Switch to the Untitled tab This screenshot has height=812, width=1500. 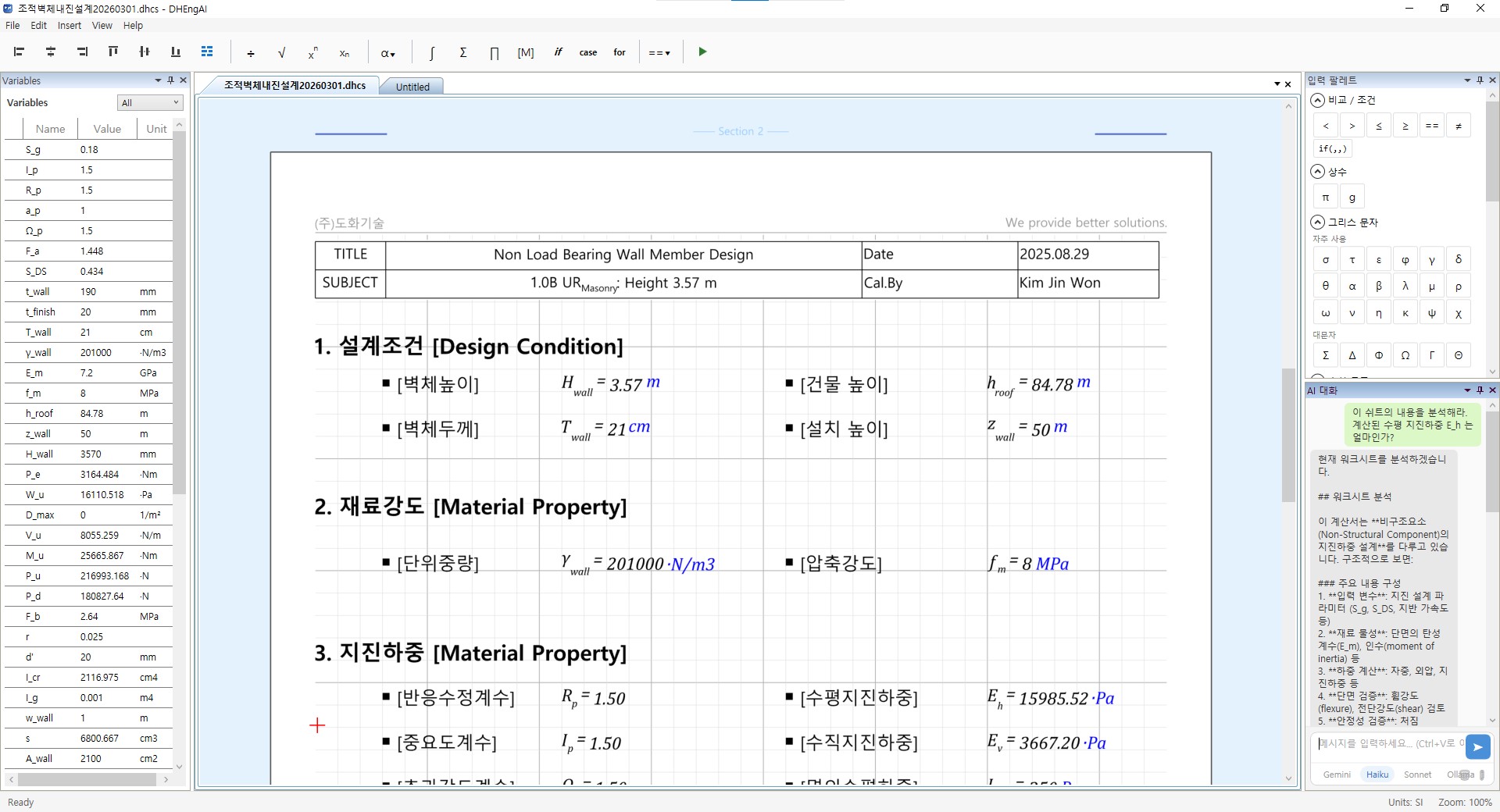(412, 87)
